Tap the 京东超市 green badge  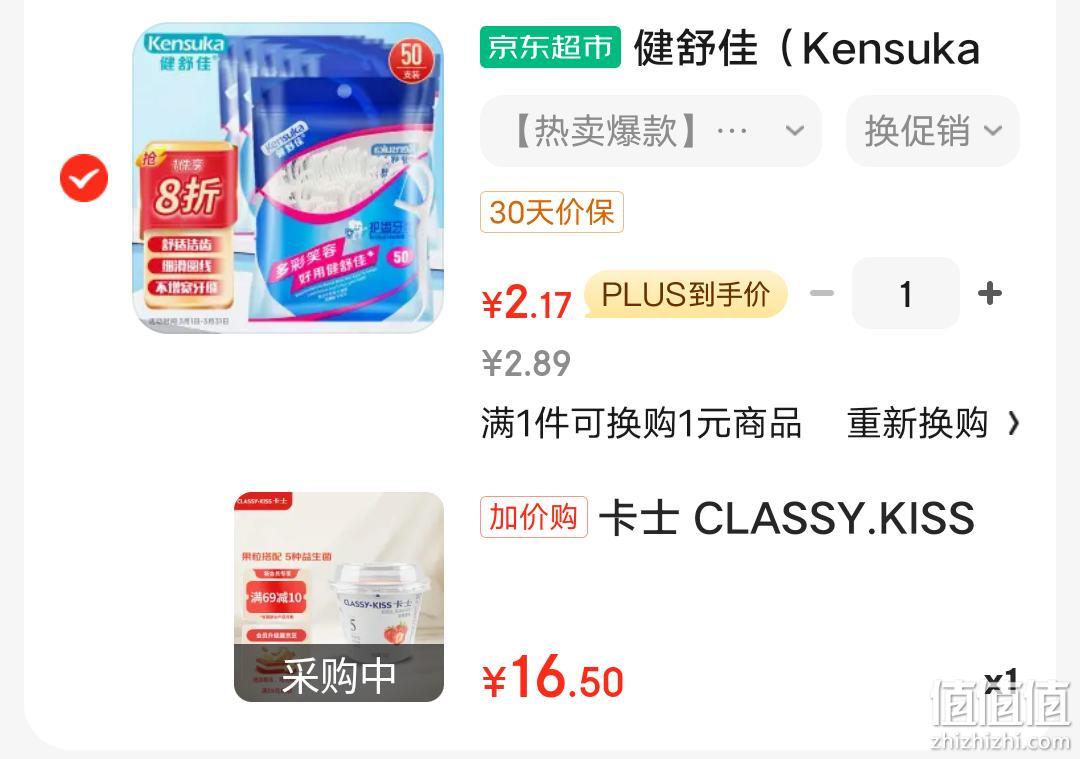[550, 48]
